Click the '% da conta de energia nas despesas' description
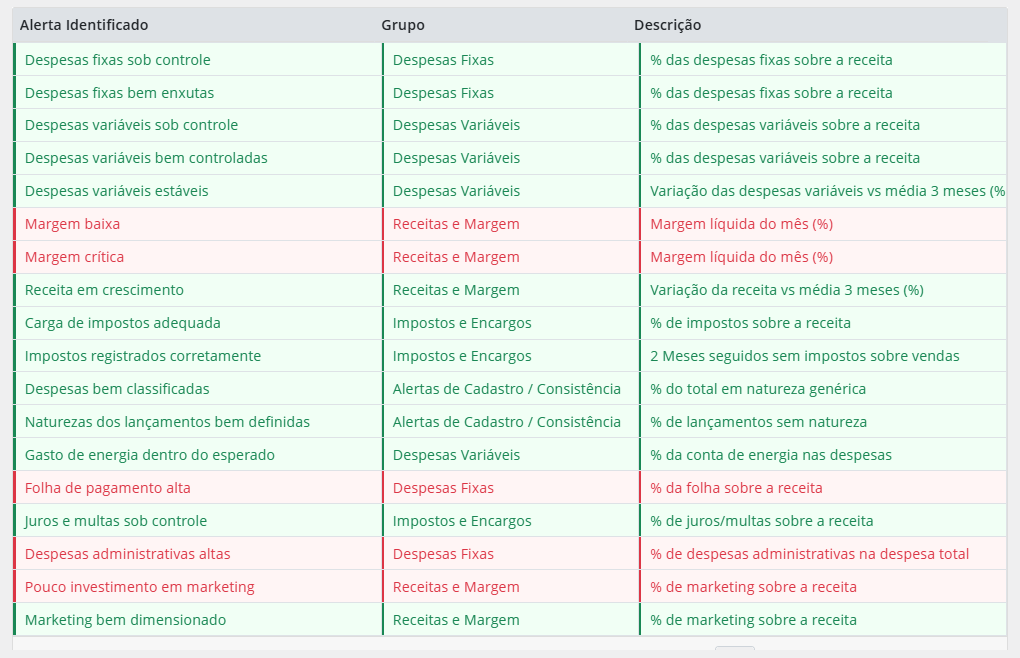The image size is (1020, 658). (x=770, y=455)
